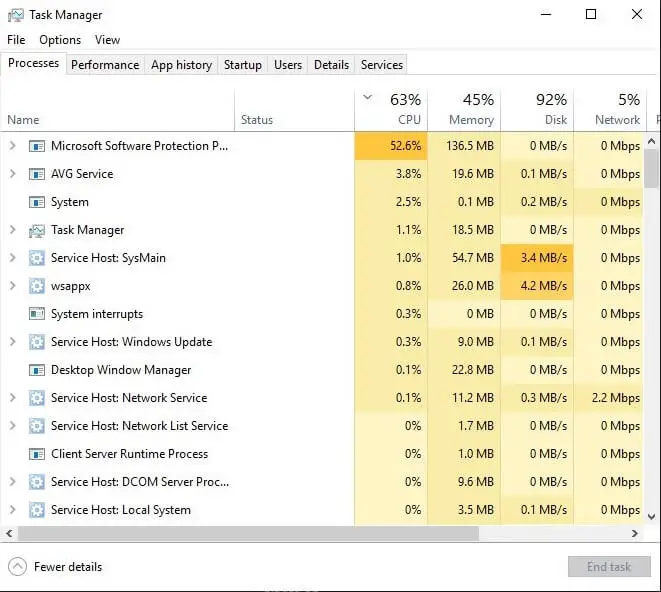The height and width of the screenshot is (592, 661).
Task: Minimize the Task Manager window
Action: tap(546, 14)
